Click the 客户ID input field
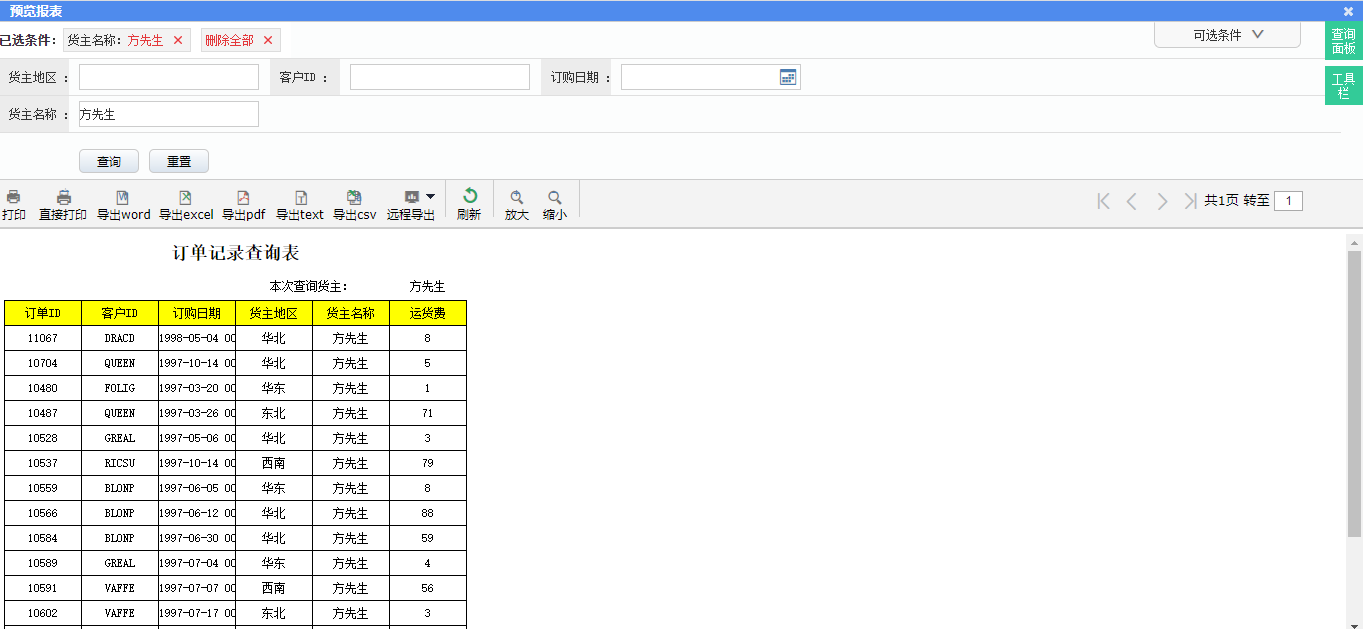Screen dimensions: 1363x629 pos(439,77)
